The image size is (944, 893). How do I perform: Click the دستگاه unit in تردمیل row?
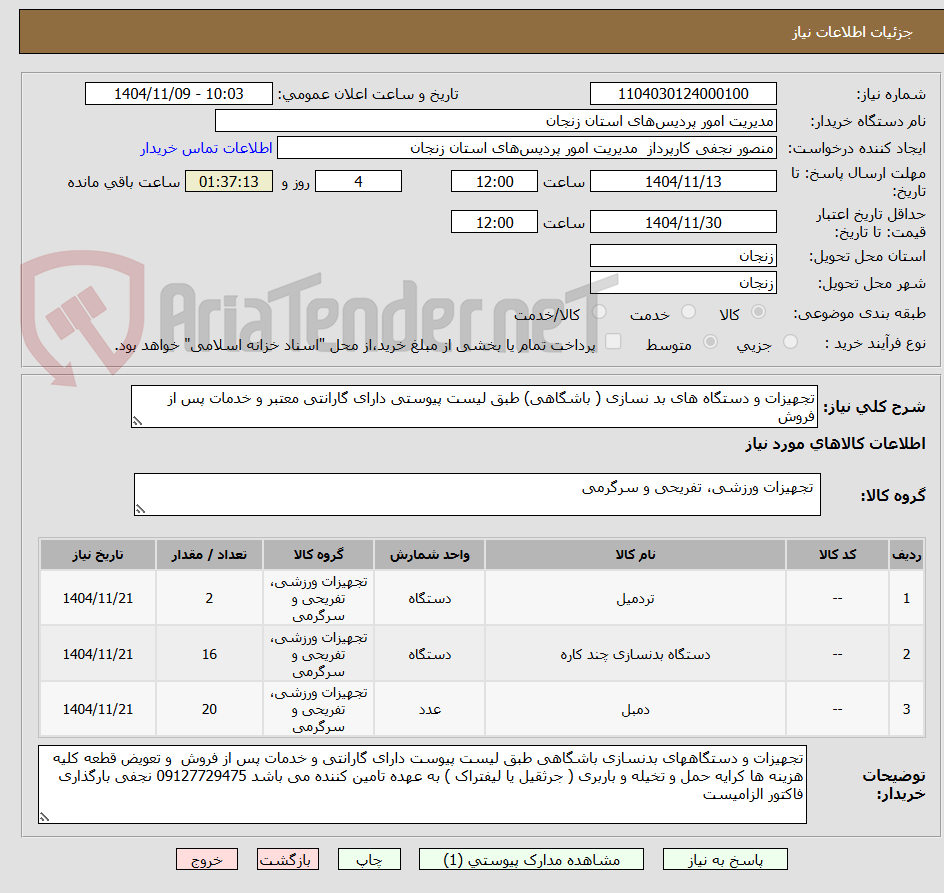tap(429, 599)
